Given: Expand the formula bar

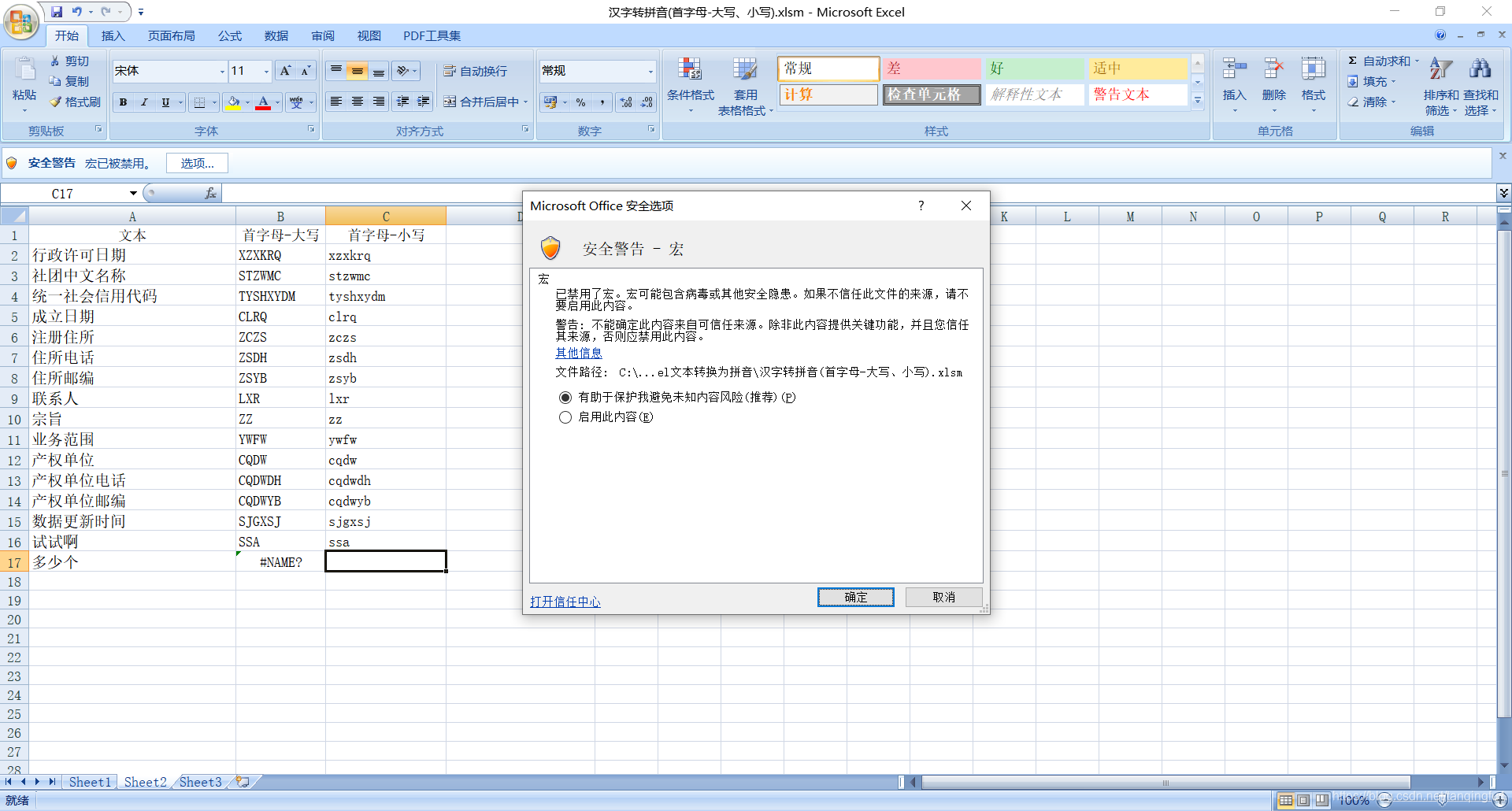Looking at the screenshot, I should click(1503, 193).
